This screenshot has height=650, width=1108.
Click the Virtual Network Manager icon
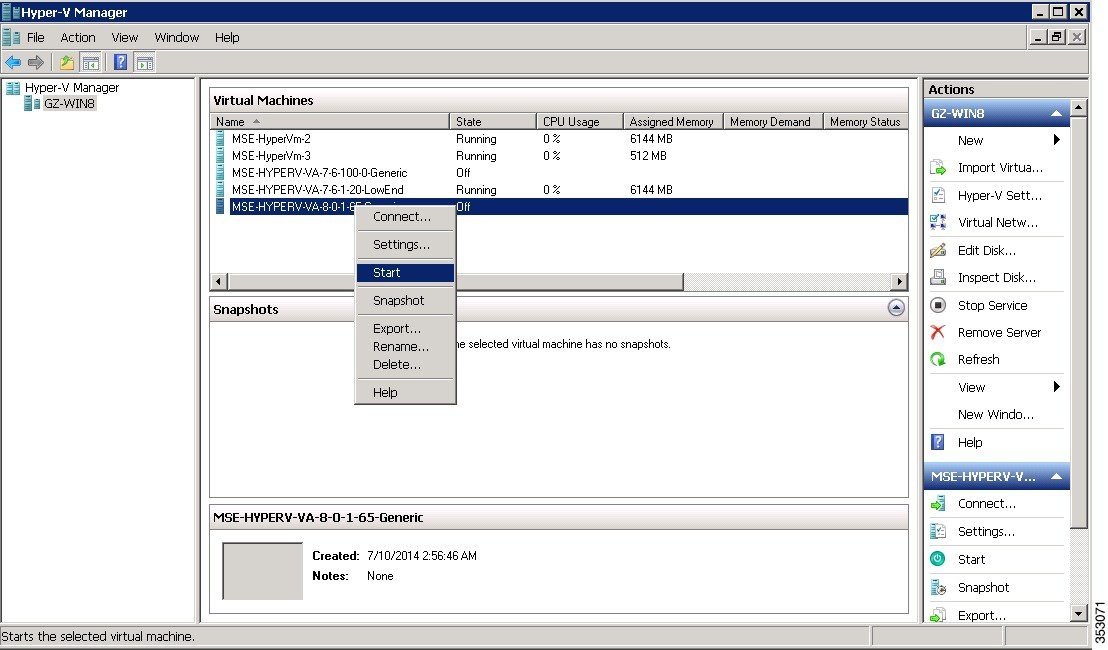point(937,222)
